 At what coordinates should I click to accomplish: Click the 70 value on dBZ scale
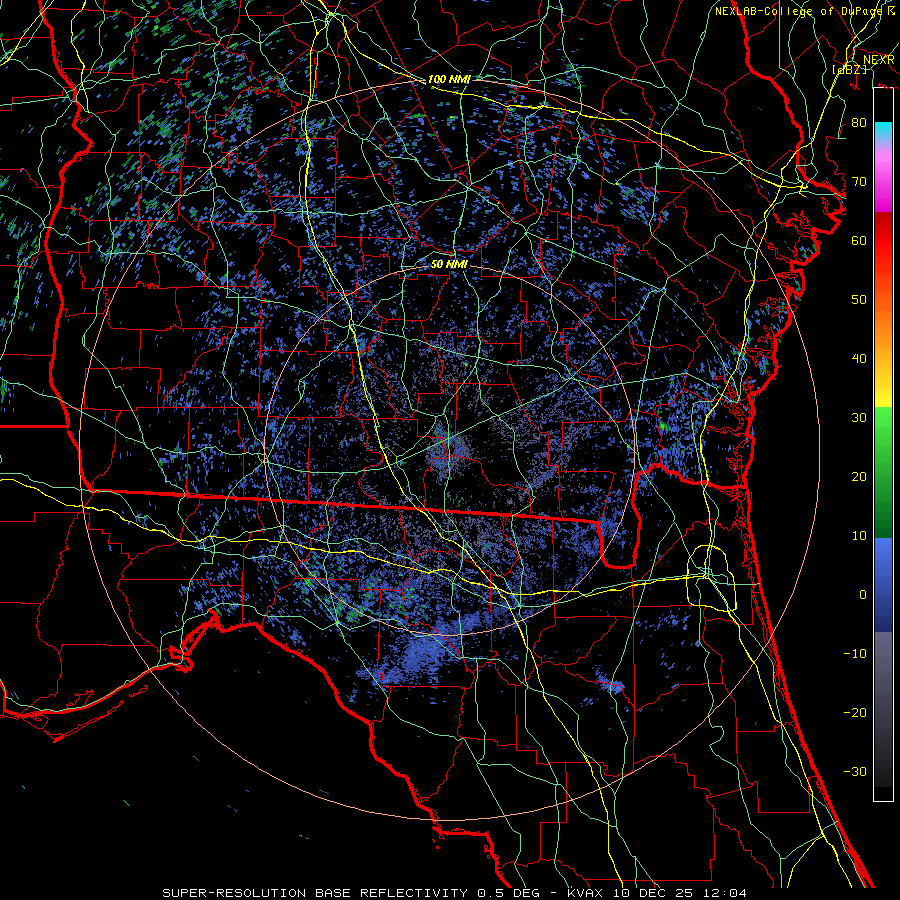coord(859,182)
